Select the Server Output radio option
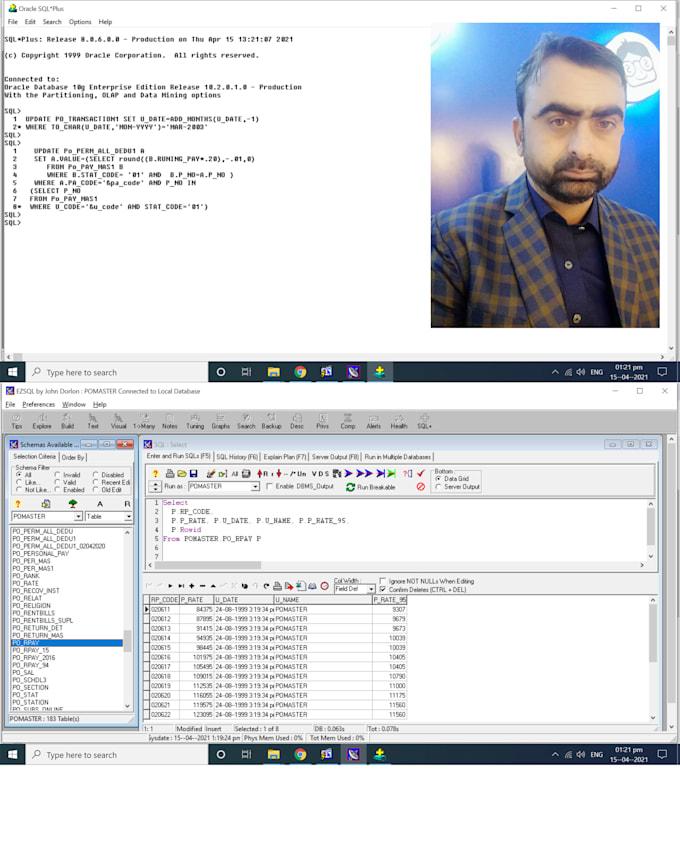680x850 pixels. pyautogui.click(x=438, y=487)
